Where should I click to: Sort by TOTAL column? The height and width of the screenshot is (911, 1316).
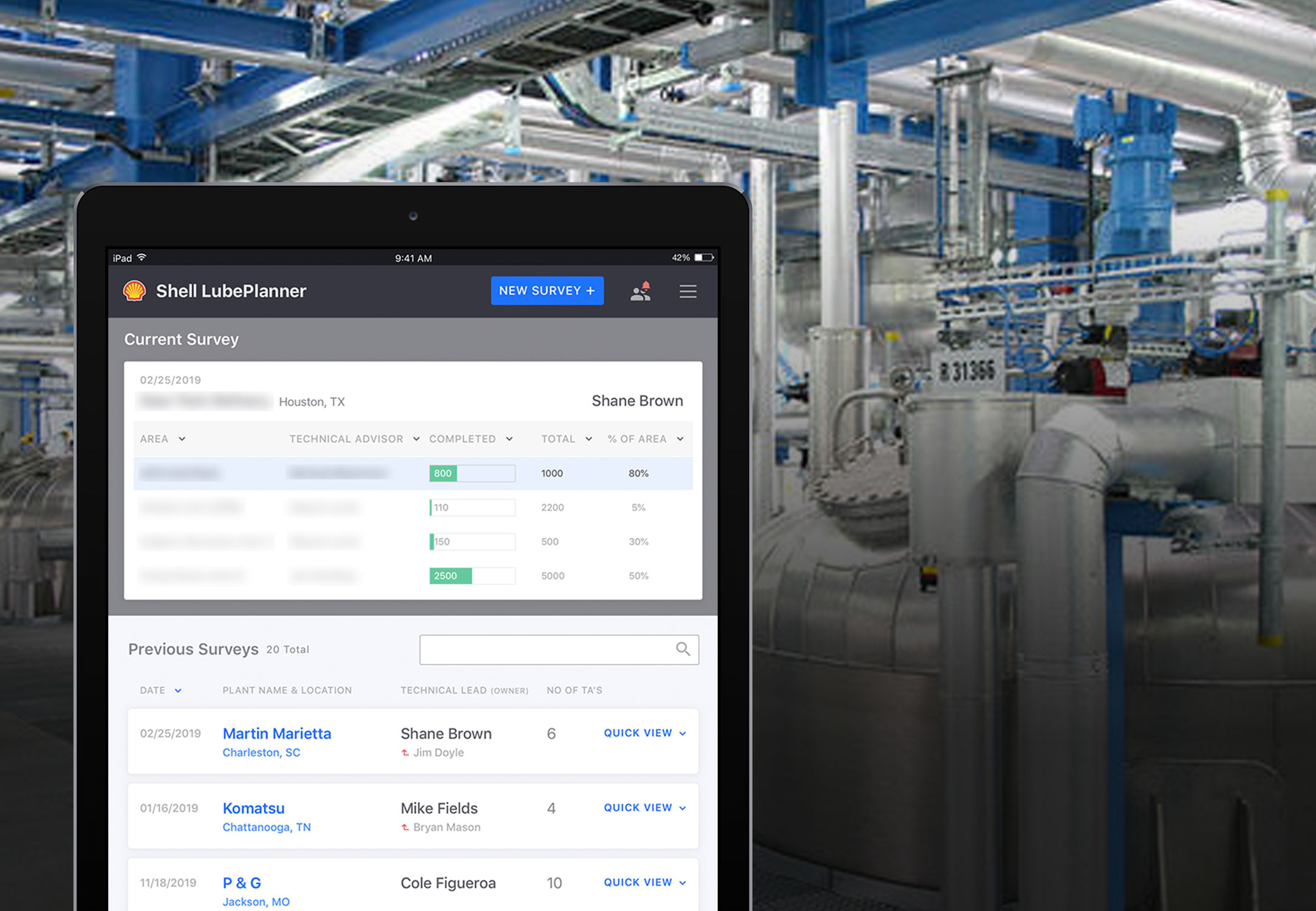click(x=567, y=438)
